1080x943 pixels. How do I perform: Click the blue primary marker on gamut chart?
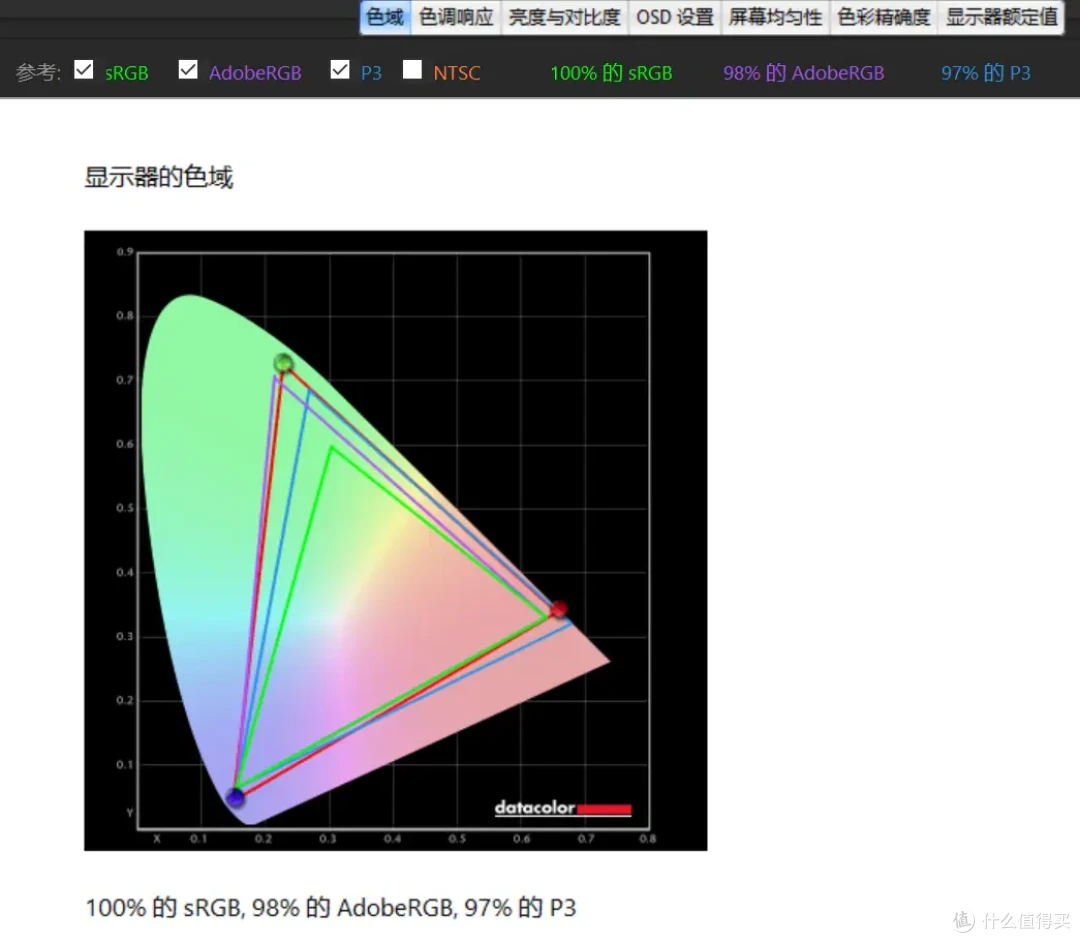coord(236,798)
